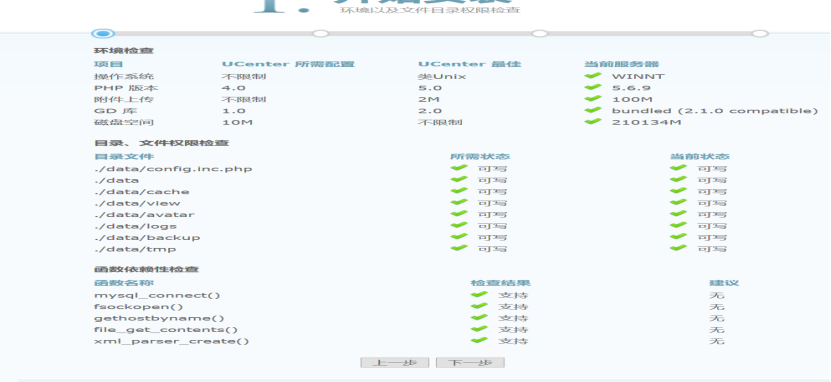The image size is (831, 382).
Task: Click 所需状态 checkmark for ./data/tmp
Action: (x=459, y=248)
